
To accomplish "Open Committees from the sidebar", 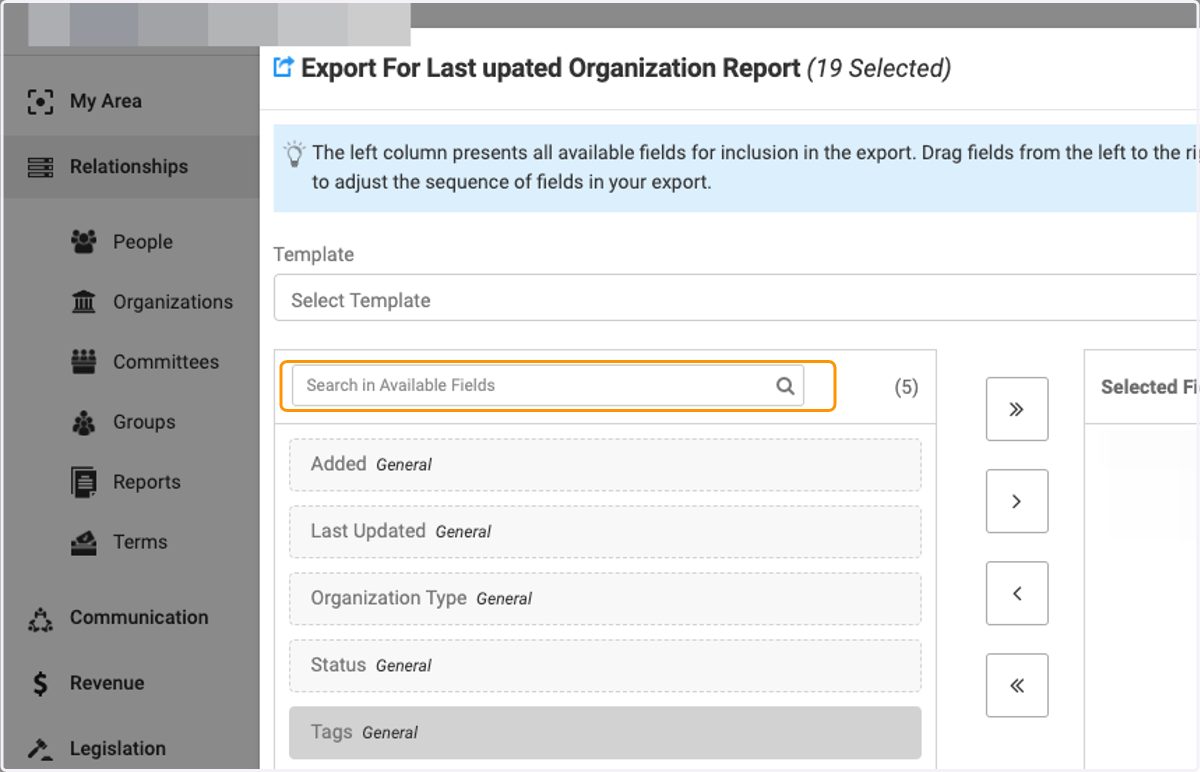I will pyautogui.click(x=166, y=362).
